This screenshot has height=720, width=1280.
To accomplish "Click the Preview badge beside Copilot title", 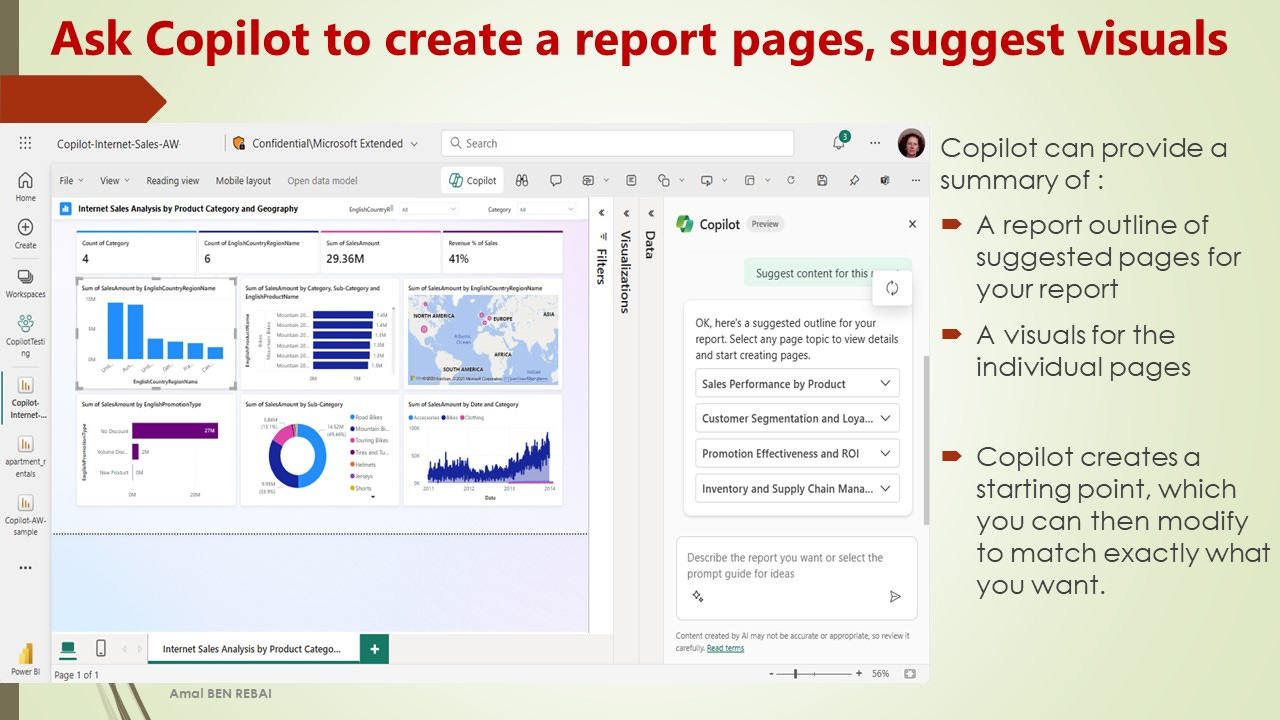I will click(x=765, y=224).
